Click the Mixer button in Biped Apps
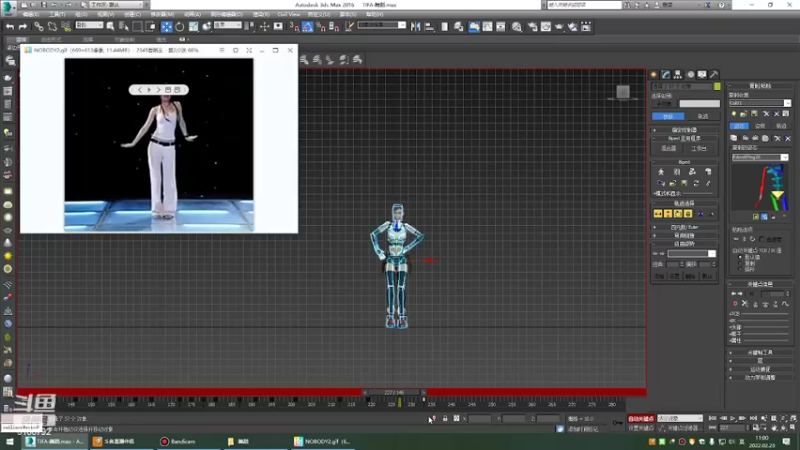The image size is (800, 450). click(x=668, y=148)
